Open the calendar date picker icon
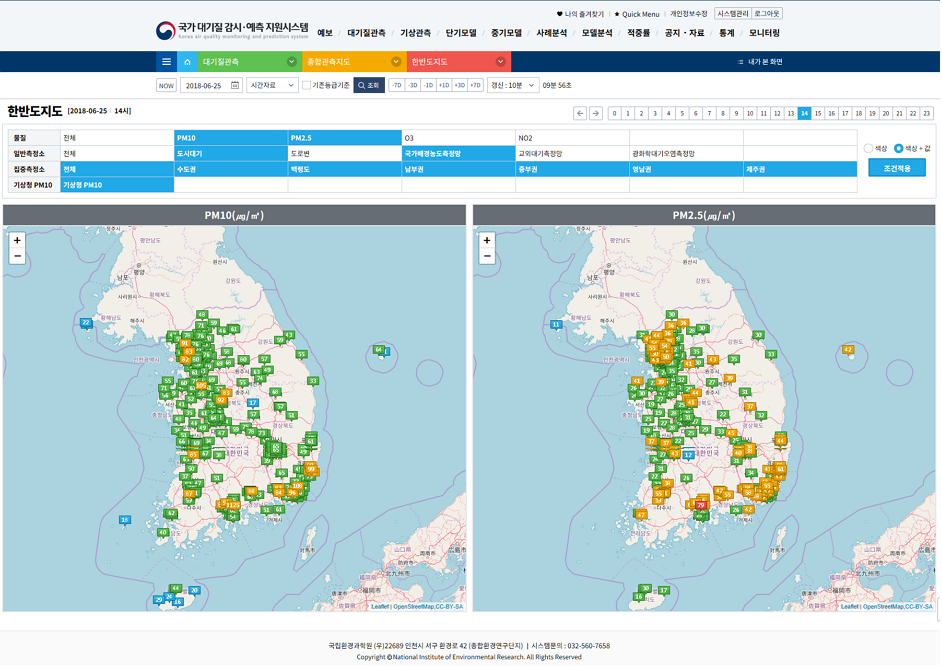The height and width of the screenshot is (667, 942). point(235,85)
